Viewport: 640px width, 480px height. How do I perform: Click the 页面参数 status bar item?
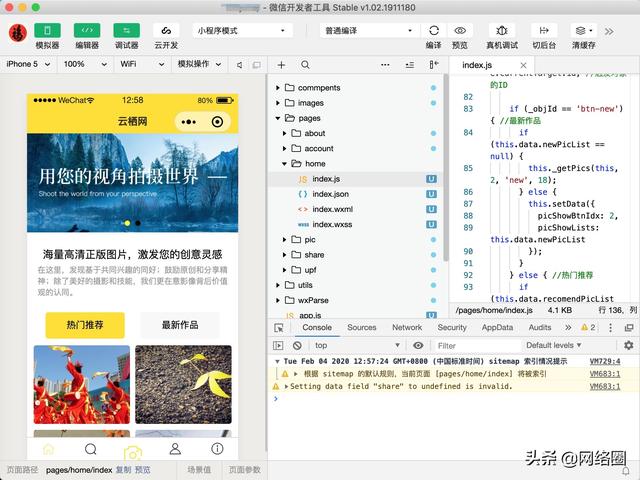[244, 470]
